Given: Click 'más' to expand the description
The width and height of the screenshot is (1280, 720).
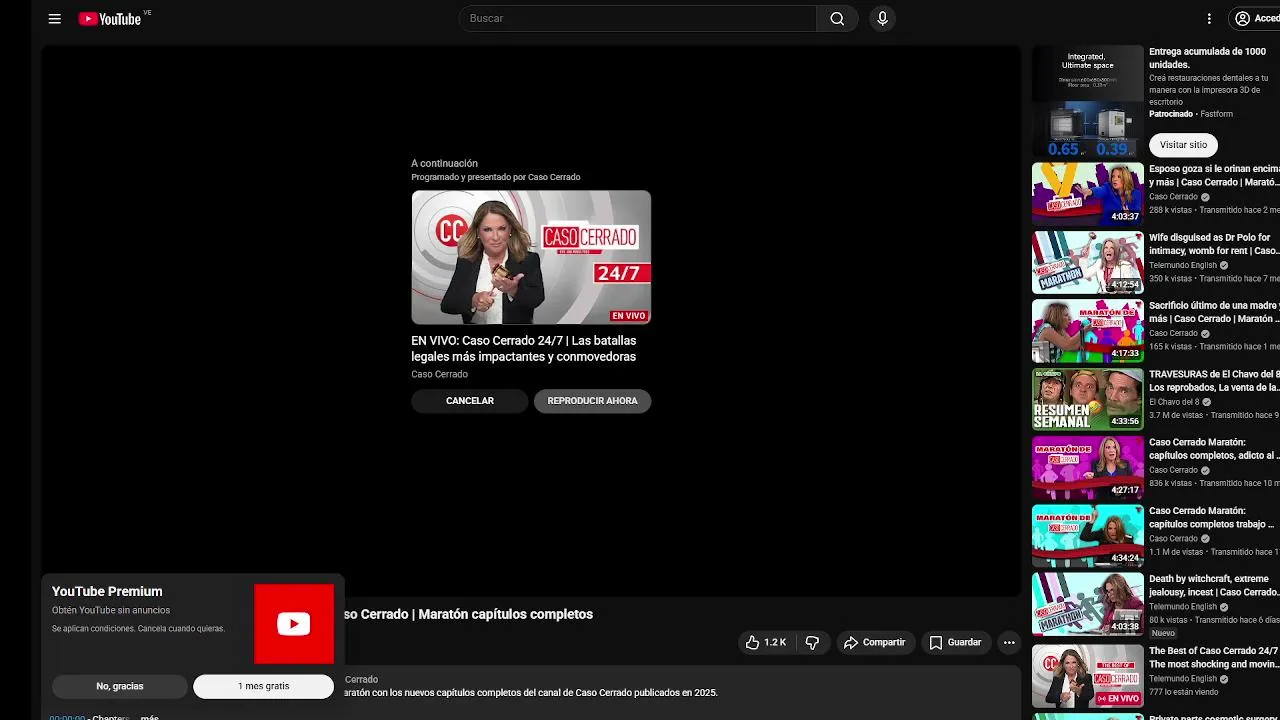Looking at the screenshot, I should 150,717.
